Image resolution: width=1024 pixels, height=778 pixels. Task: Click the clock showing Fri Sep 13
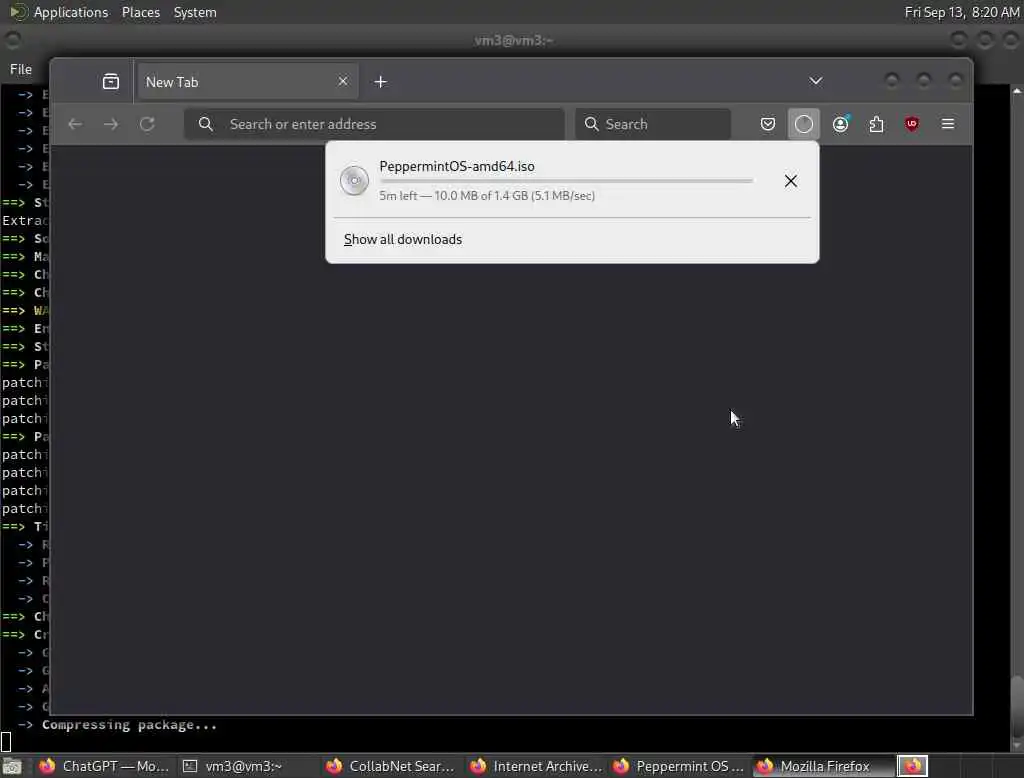(962, 12)
